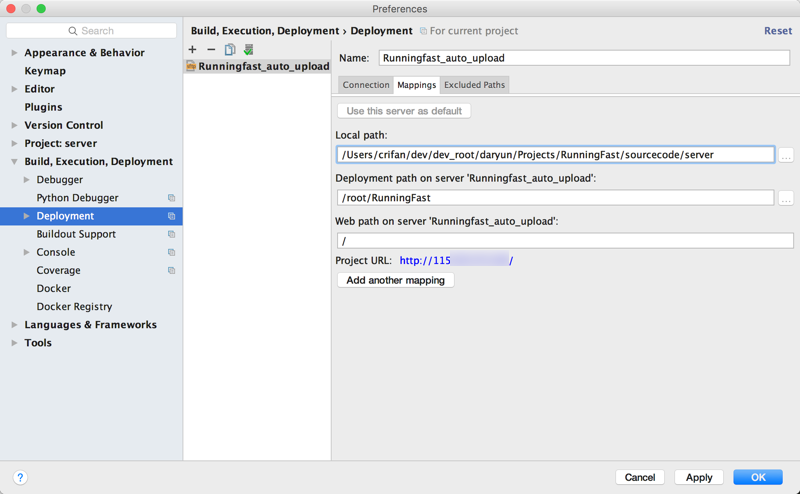Select Runningfast_auto_upload server in list
Image resolution: width=800 pixels, height=494 pixels.
[263, 67]
